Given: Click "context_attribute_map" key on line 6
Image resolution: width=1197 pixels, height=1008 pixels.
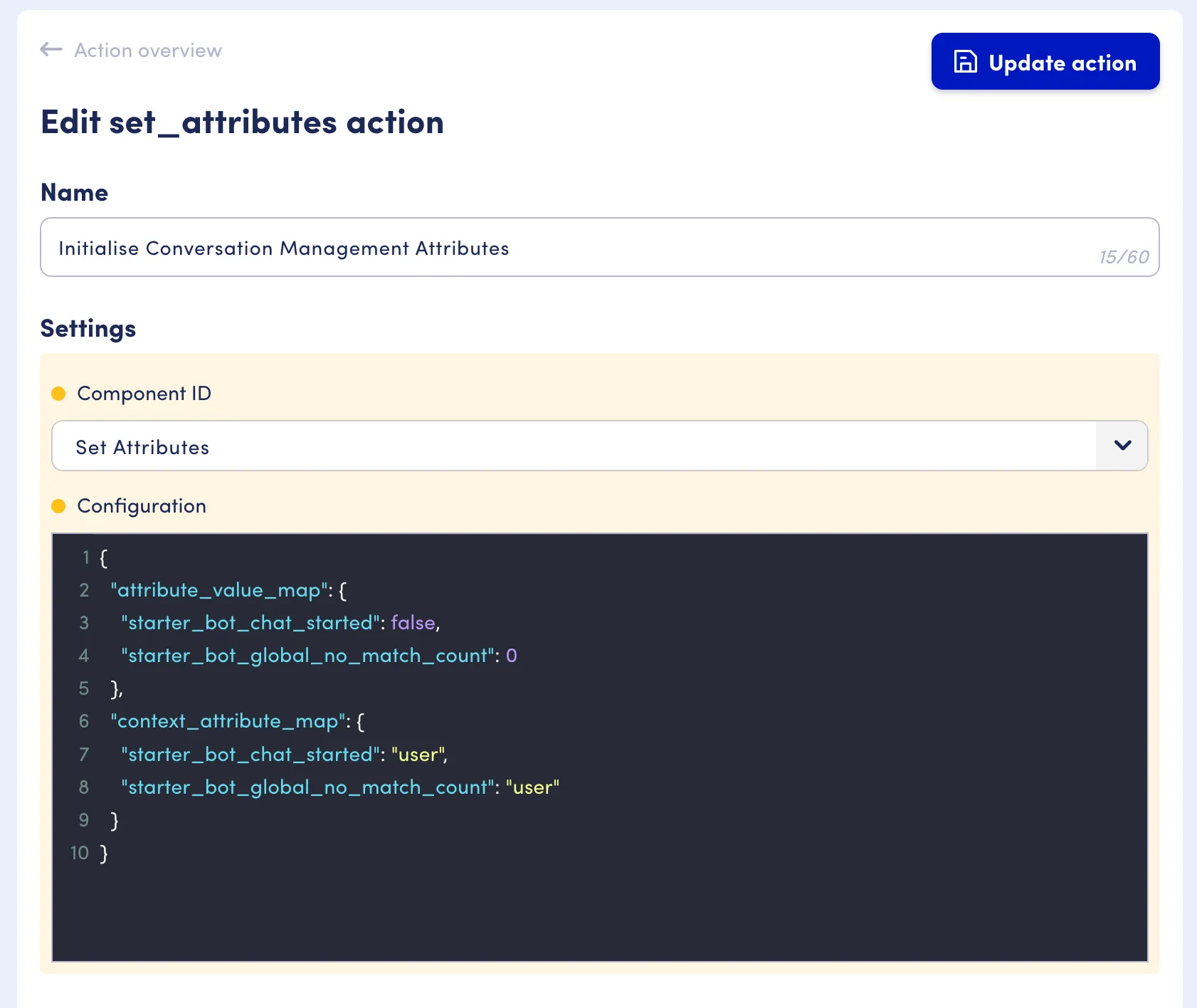Looking at the screenshot, I should (x=228, y=721).
